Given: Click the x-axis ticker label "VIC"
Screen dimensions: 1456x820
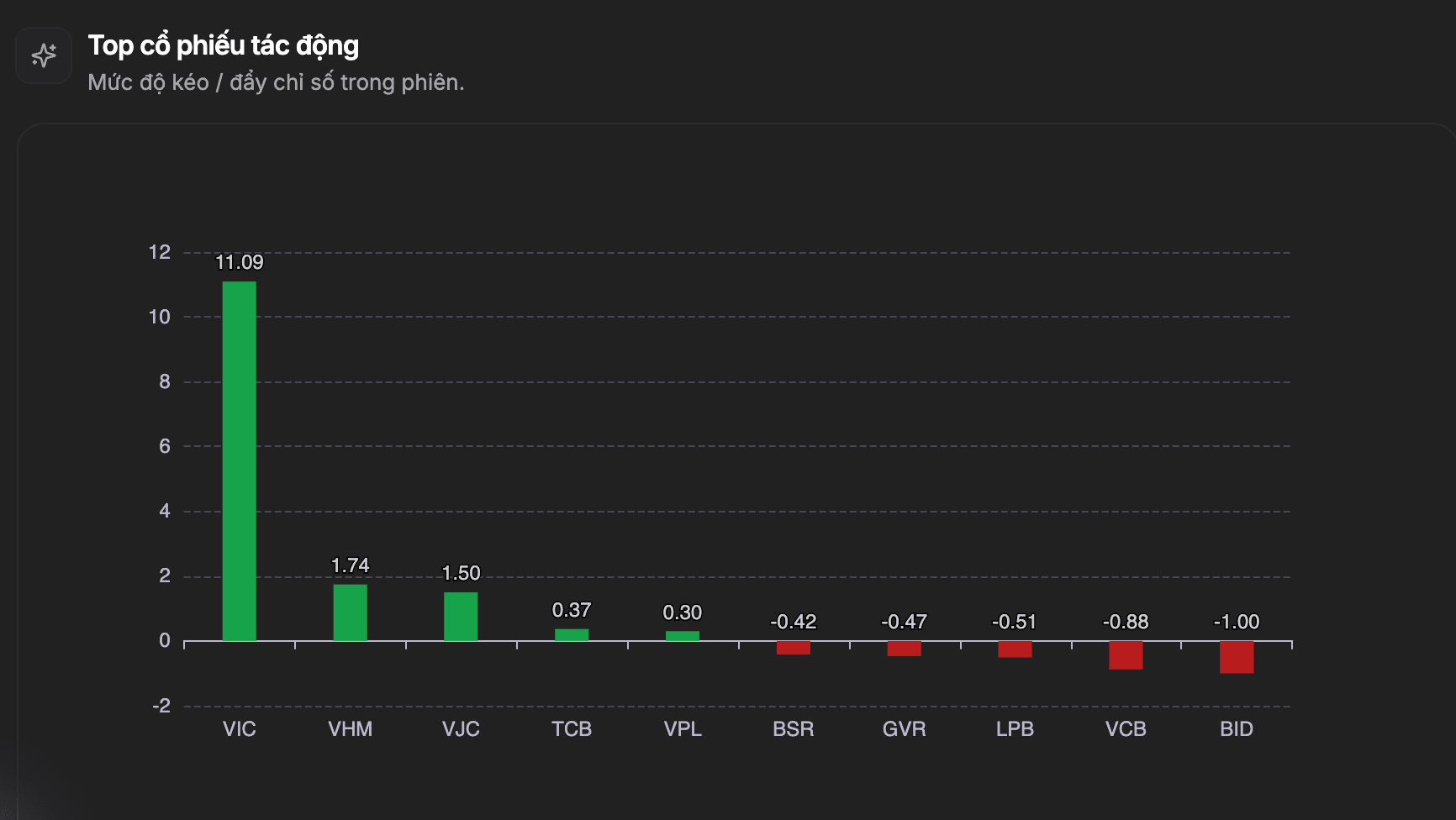Looking at the screenshot, I should coord(240,729).
